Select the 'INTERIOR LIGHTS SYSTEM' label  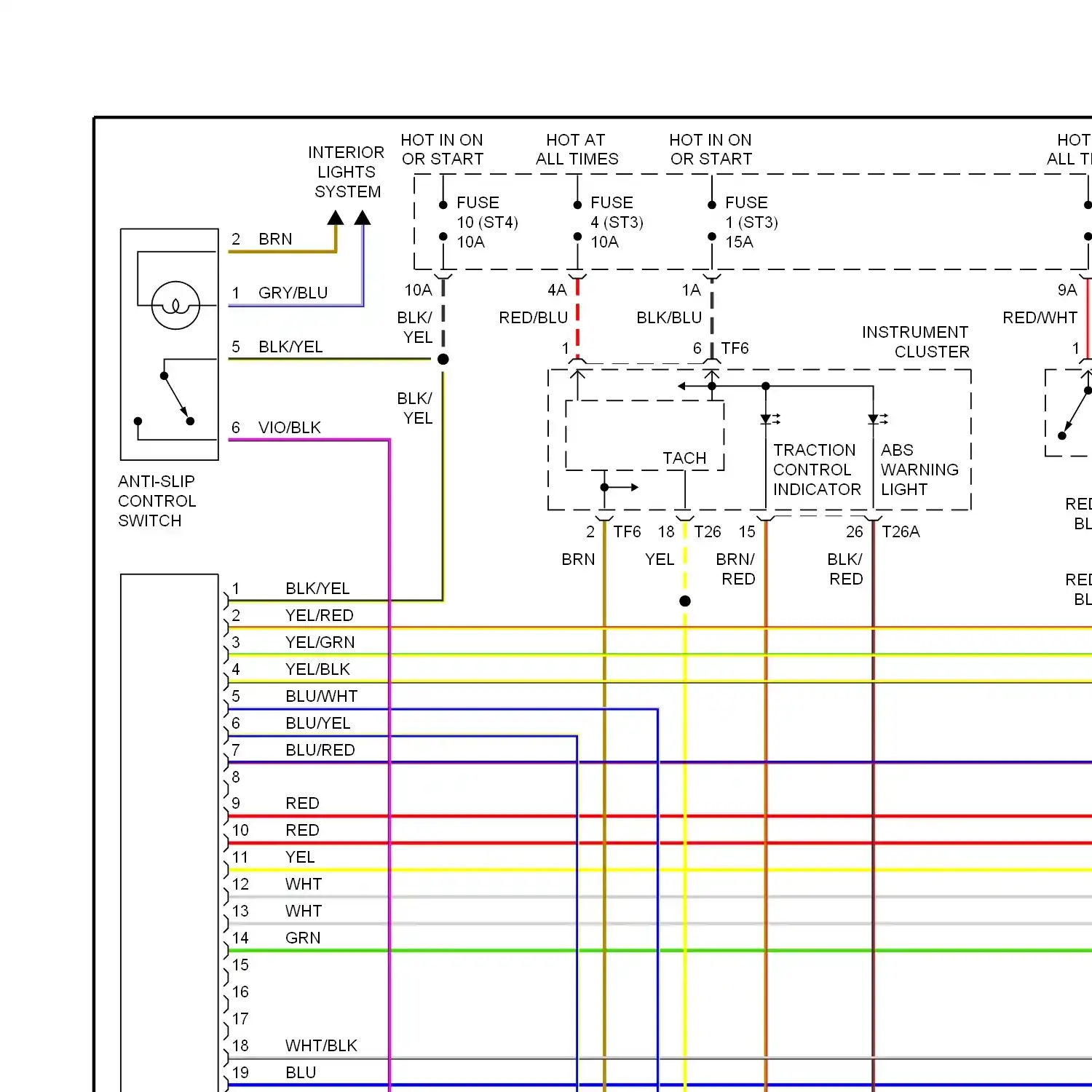(347, 172)
